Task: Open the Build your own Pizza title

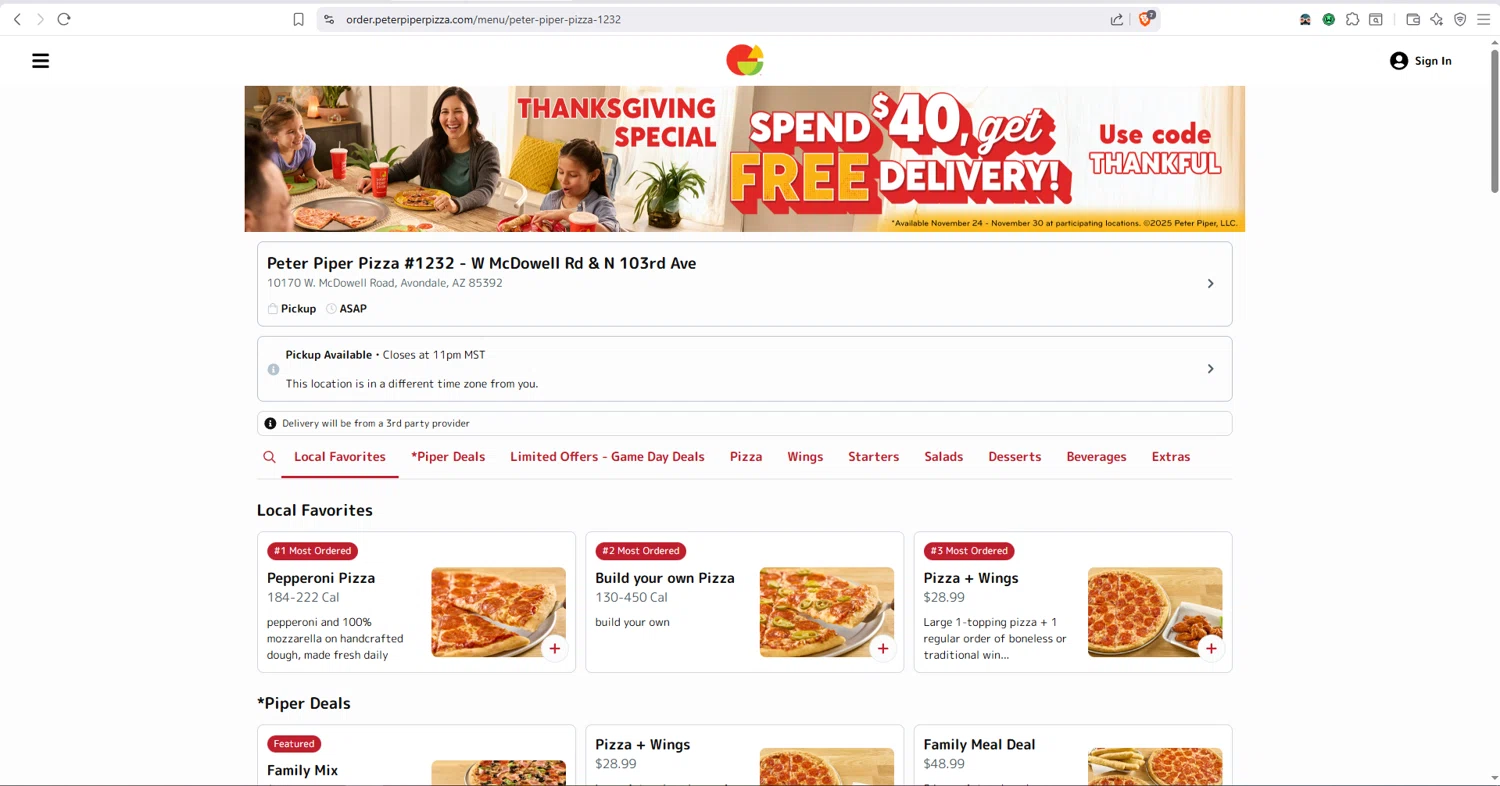Action: point(665,578)
